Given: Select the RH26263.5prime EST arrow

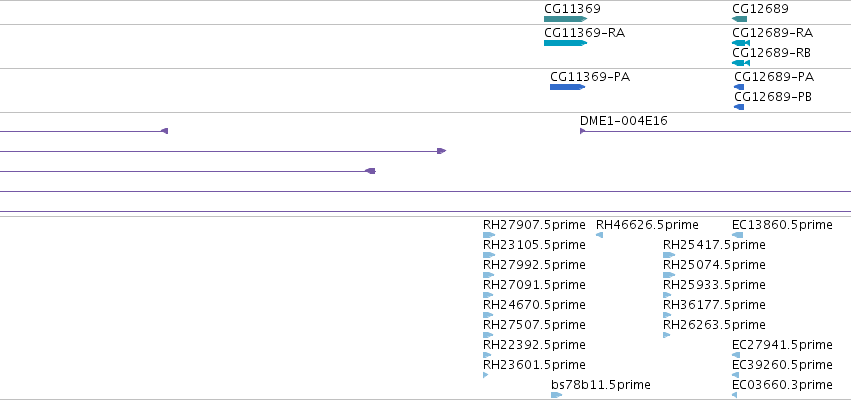Looking at the screenshot, I should (x=666, y=335).
